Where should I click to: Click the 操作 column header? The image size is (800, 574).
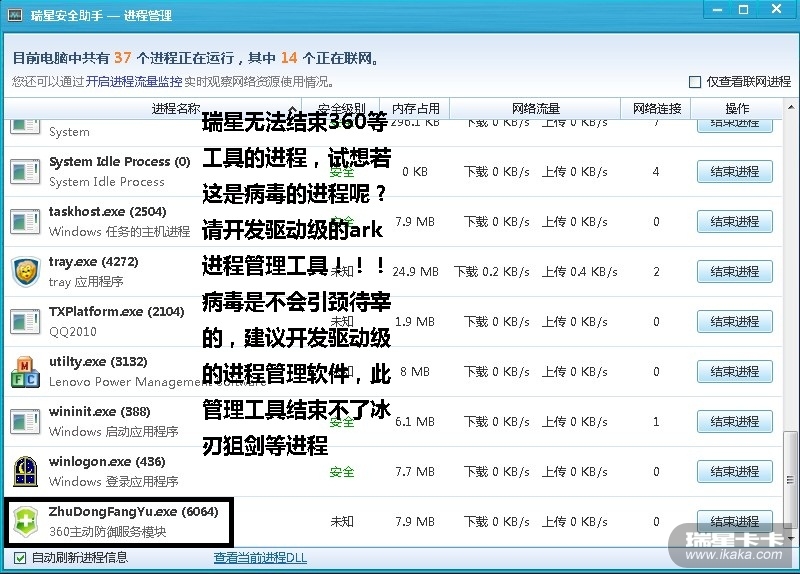(x=737, y=108)
